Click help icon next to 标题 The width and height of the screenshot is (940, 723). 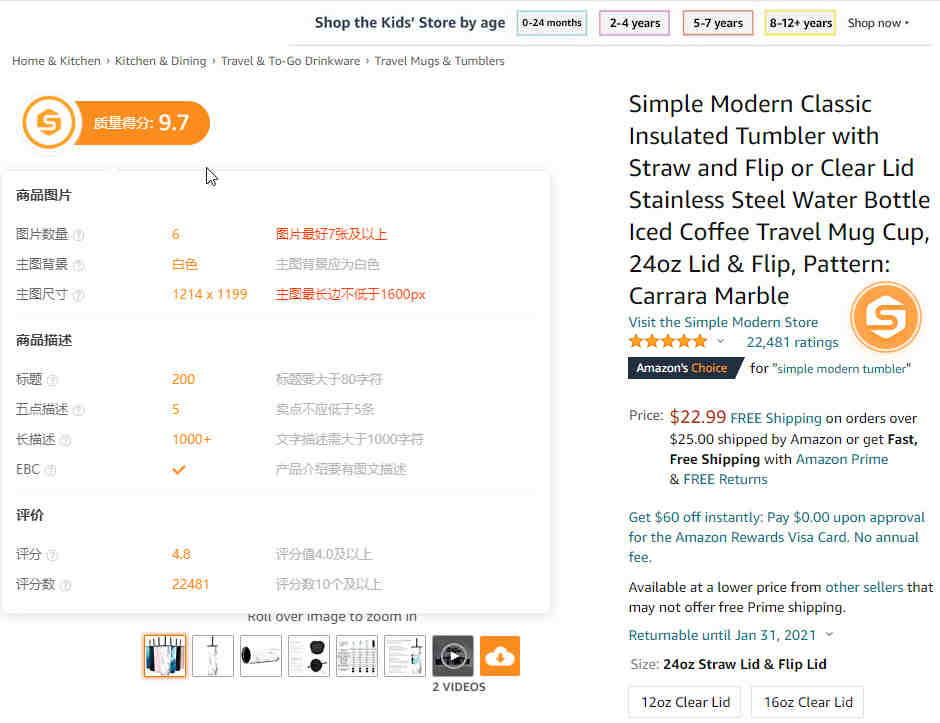pyautogui.click(x=52, y=380)
